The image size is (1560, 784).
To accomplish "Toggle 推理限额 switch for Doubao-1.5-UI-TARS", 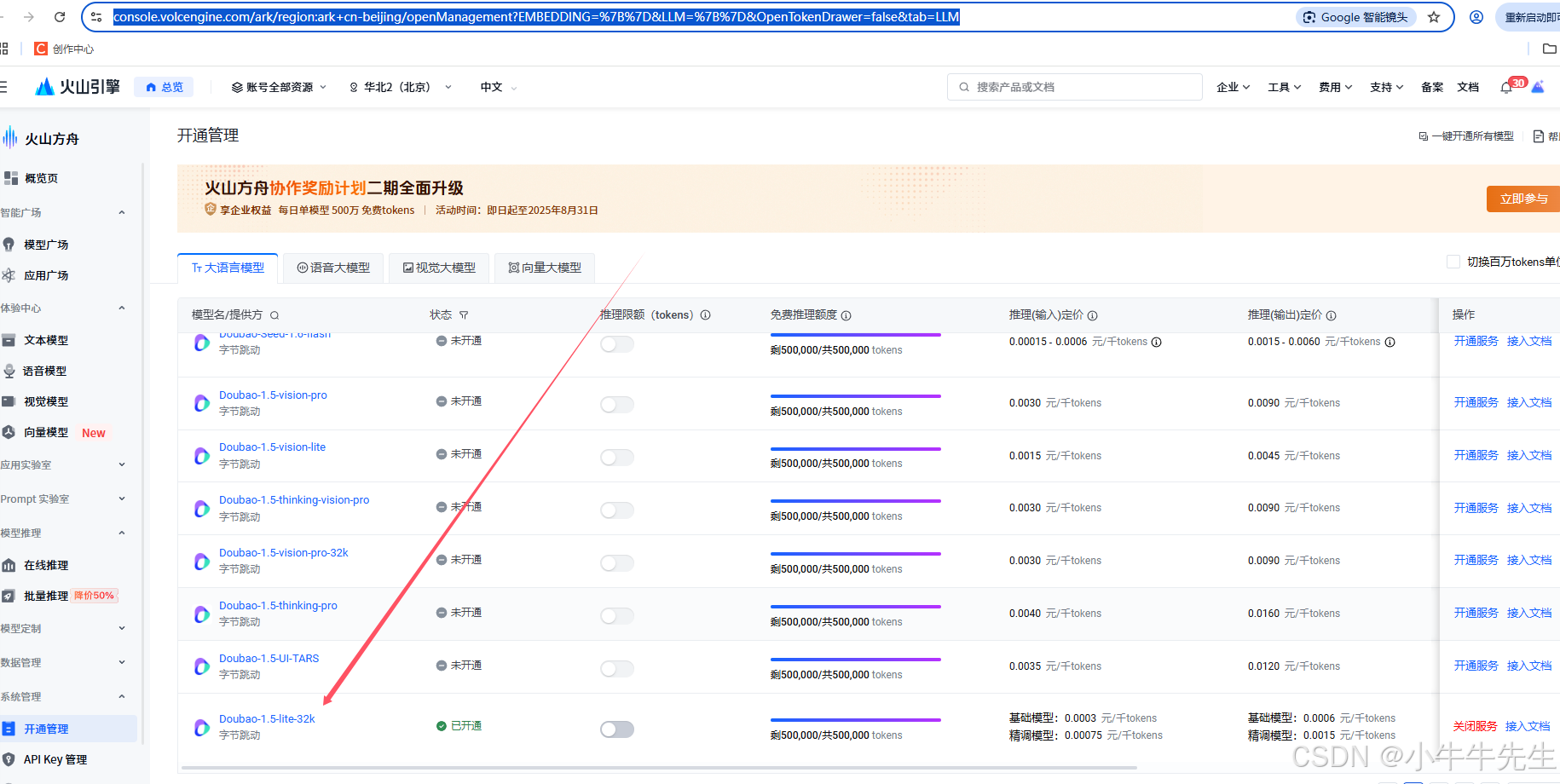I will (617, 669).
